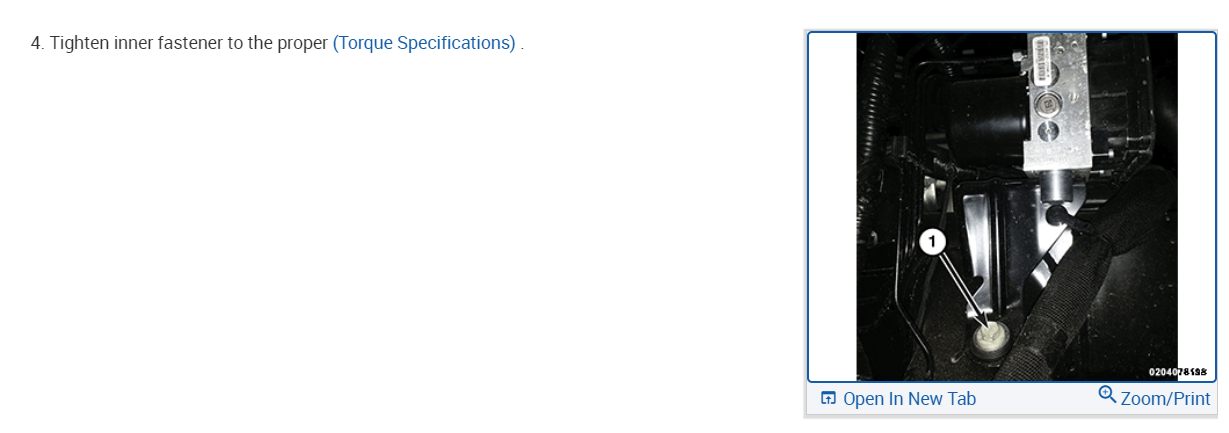Click the numbered callout 1 circle
This screenshot has width=1229, height=433.
[932, 241]
